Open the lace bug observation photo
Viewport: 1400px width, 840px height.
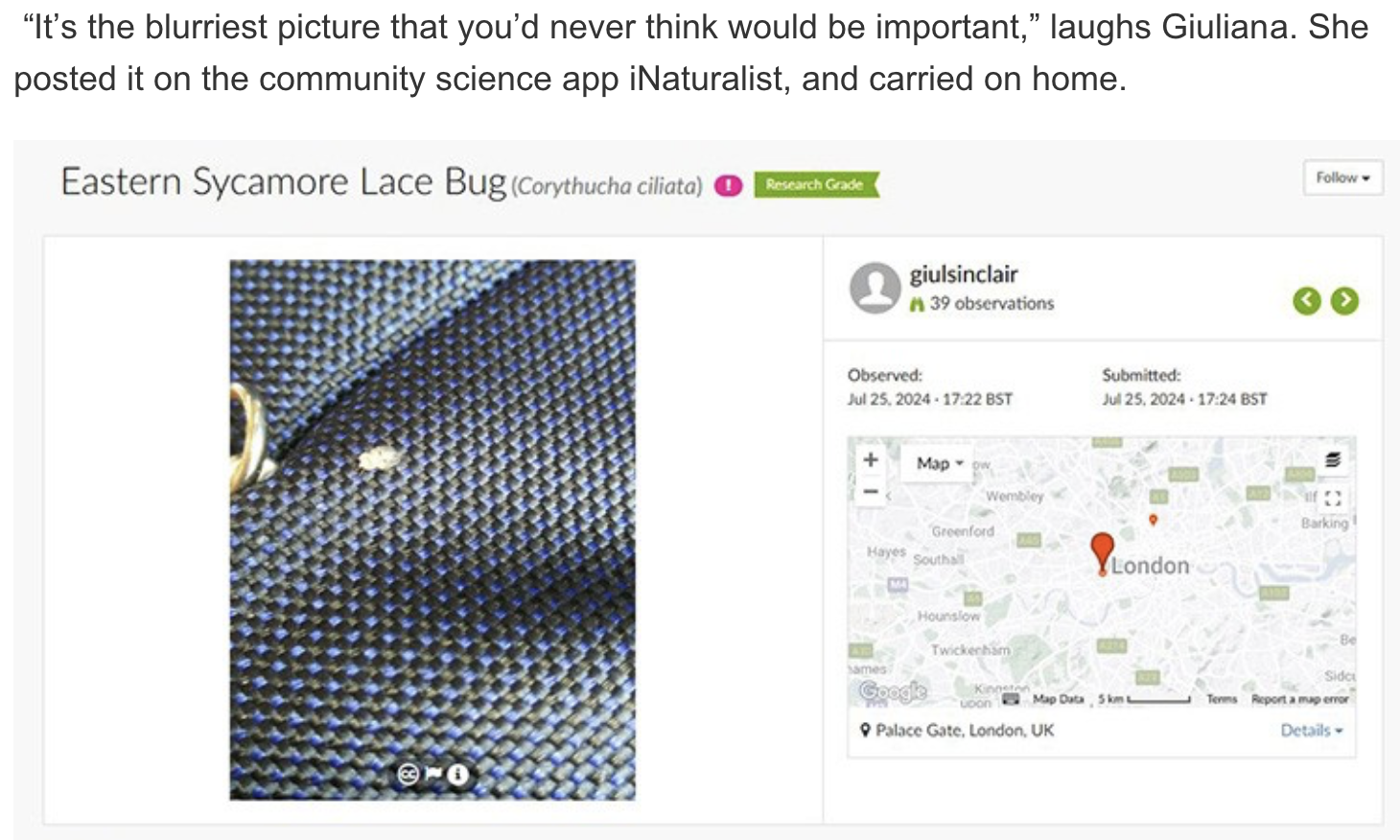tap(432, 529)
